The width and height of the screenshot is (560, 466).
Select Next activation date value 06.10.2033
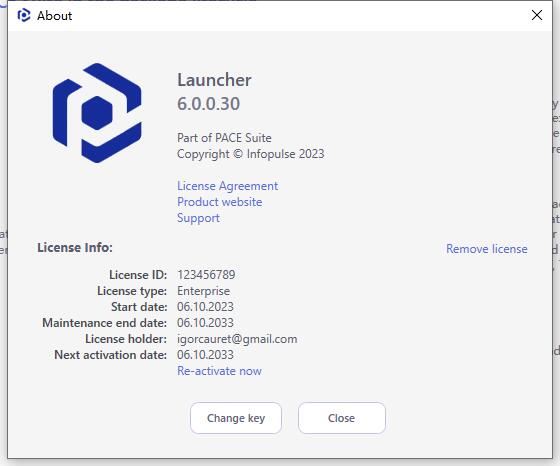205,355
